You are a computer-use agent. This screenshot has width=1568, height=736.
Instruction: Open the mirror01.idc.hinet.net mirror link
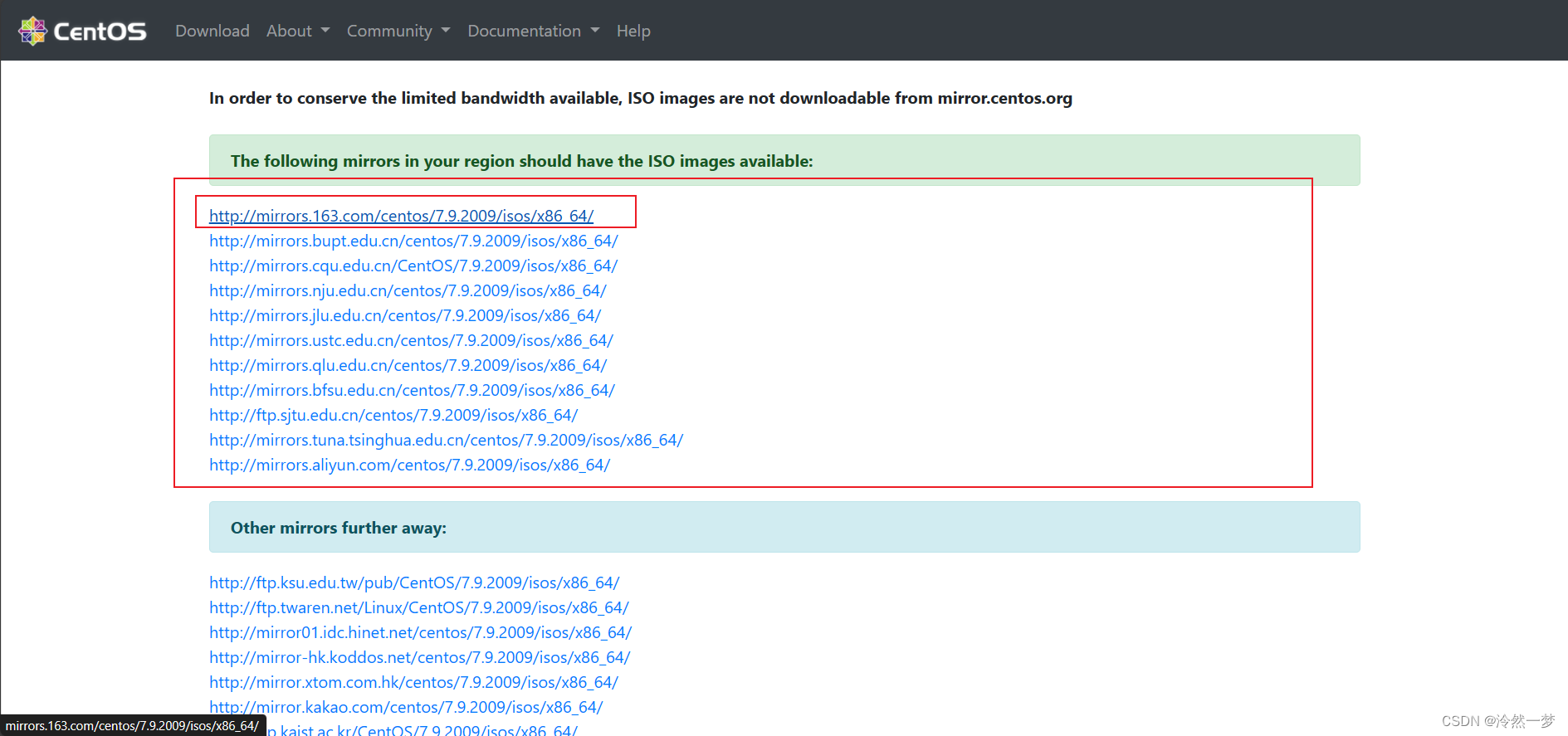[x=420, y=632]
